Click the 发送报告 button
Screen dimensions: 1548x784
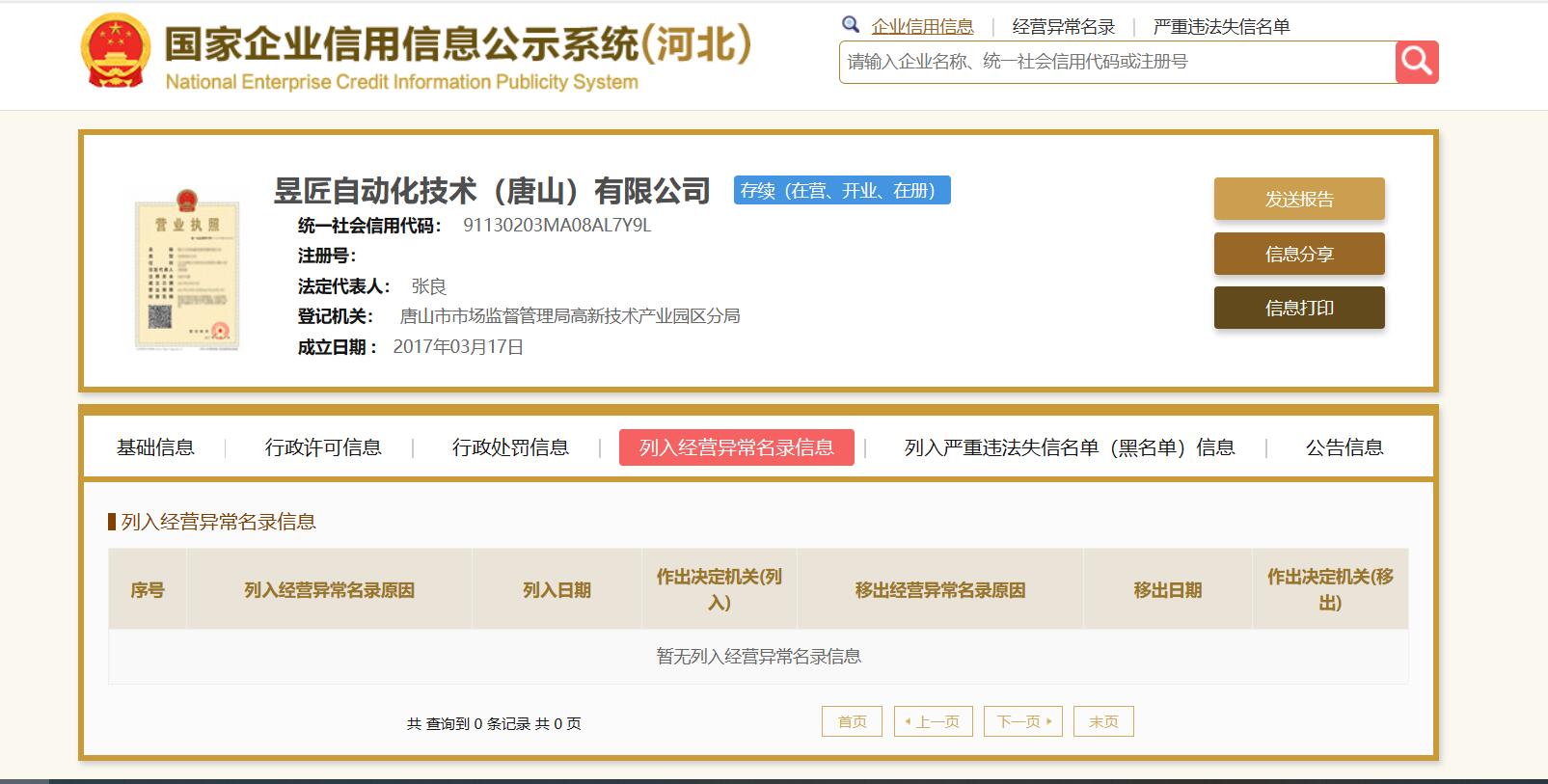[1299, 200]
